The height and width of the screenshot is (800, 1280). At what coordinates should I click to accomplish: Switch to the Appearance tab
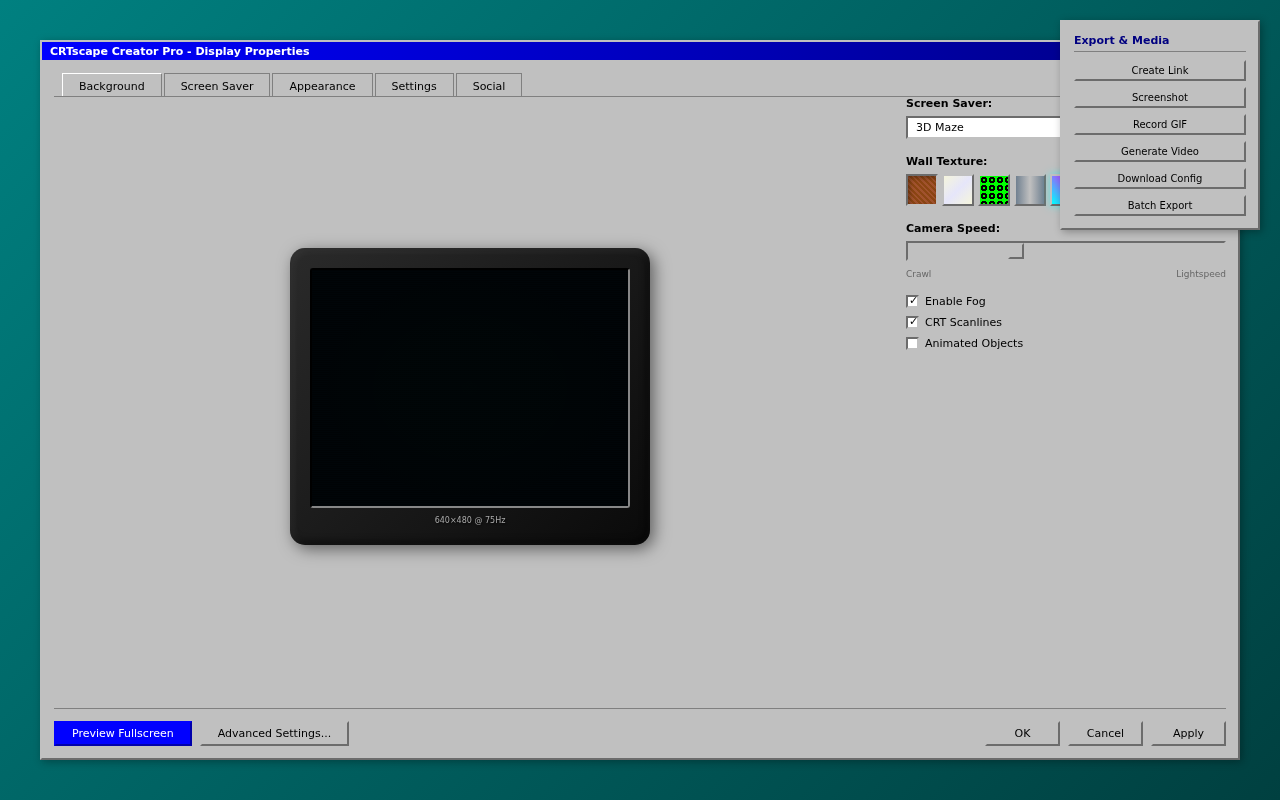point(322,85)
